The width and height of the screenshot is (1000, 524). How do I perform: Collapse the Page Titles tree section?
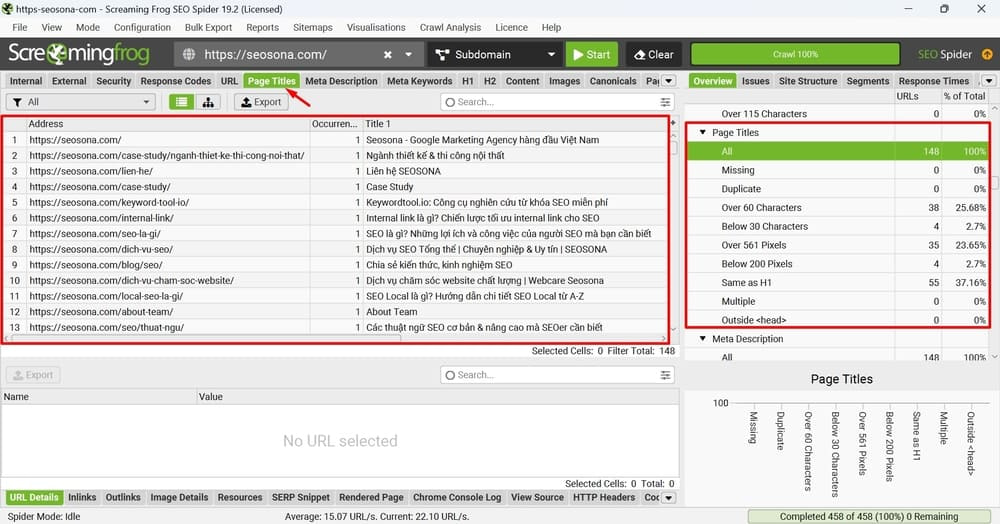(x=703, y=132)
